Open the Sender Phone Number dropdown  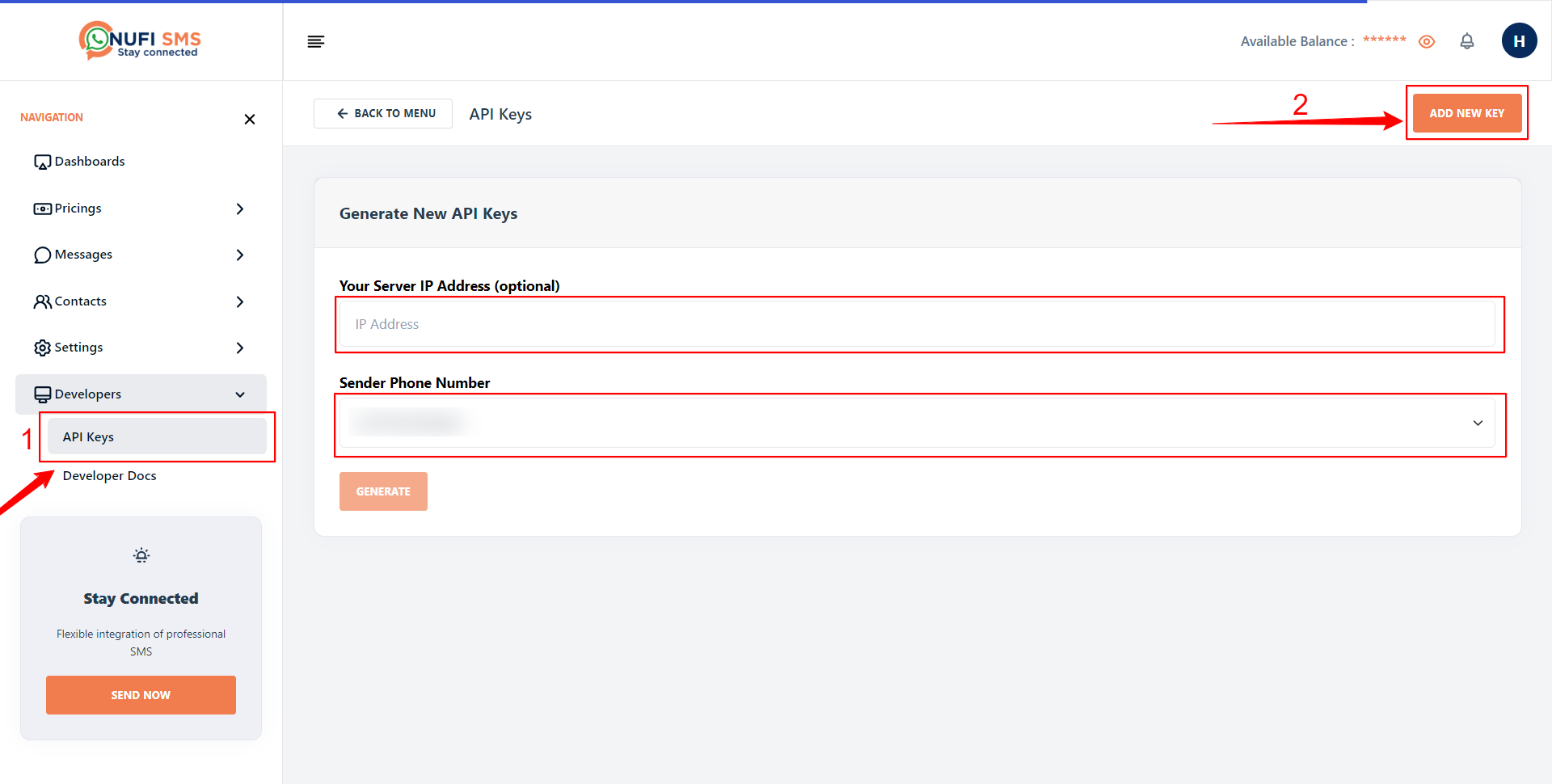pyautogui.click(x=917, y=423)
